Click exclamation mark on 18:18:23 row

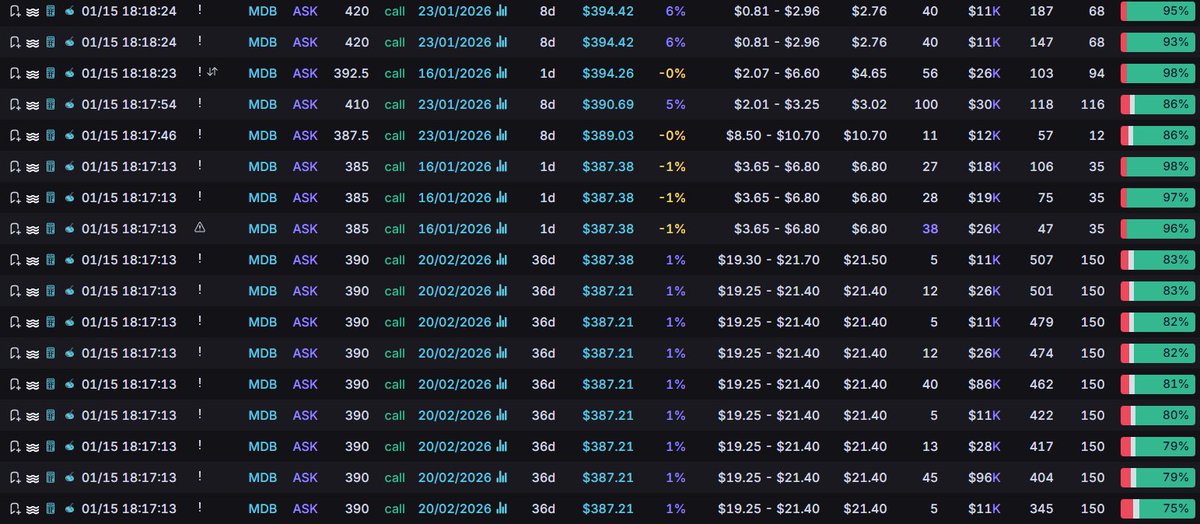[200, 73]
